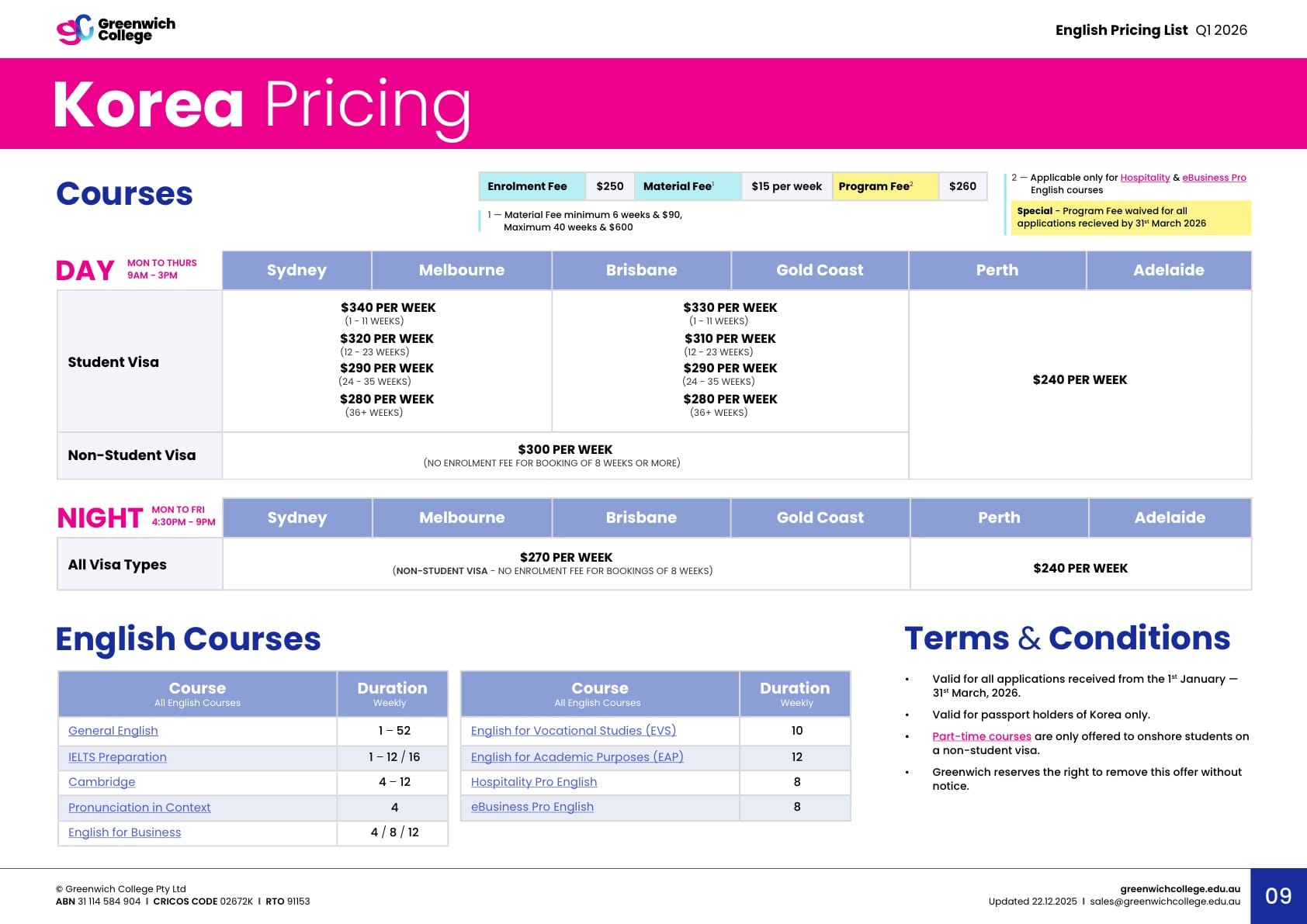1307x924 pixels.
Task: Click the eBusiness Pro link in footnote 2
Action: (1214, 178)
